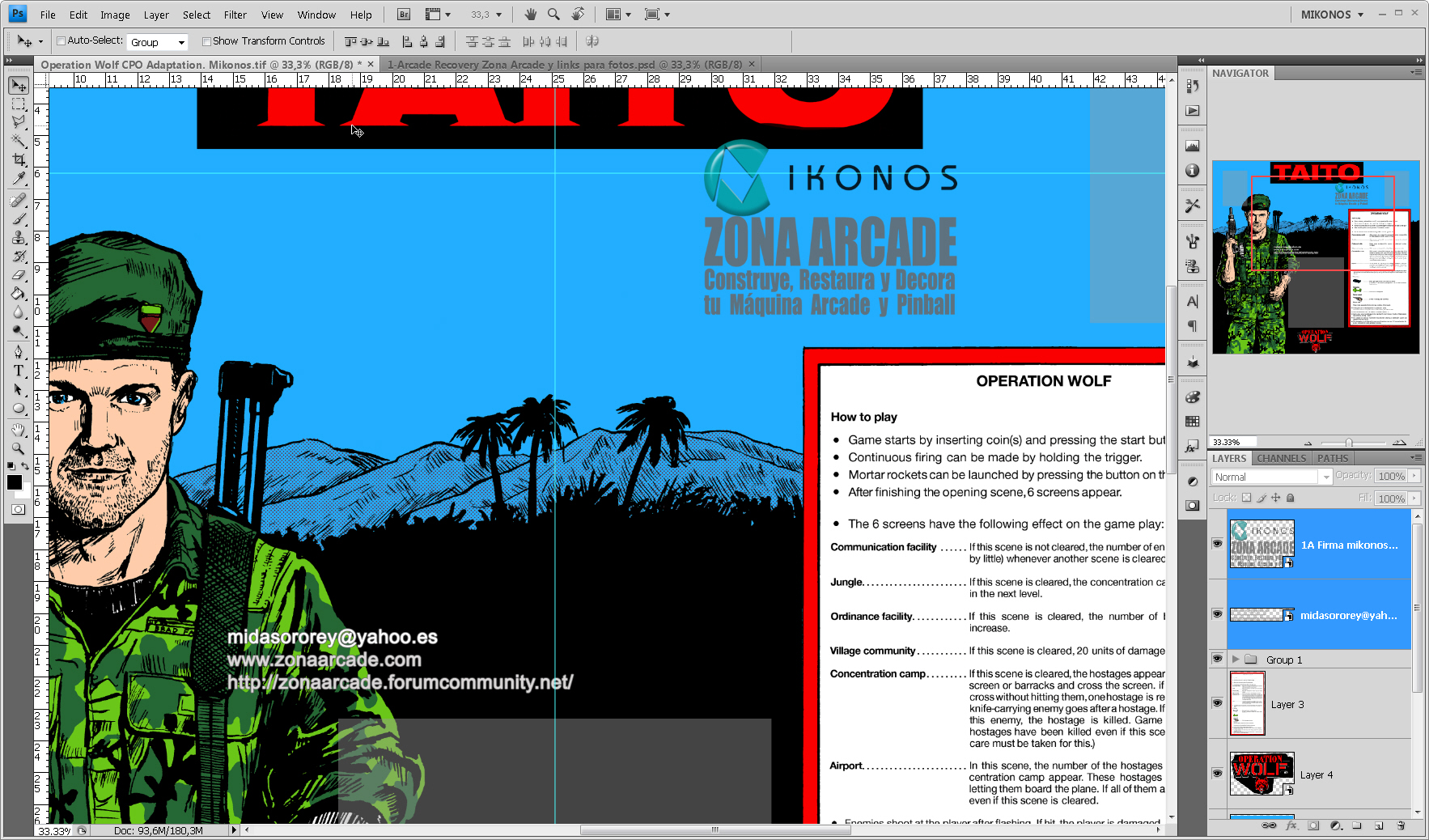Choose the Zoom tool in toolbox
This screenshot has height=840, width=1429.
pos(19,448)
